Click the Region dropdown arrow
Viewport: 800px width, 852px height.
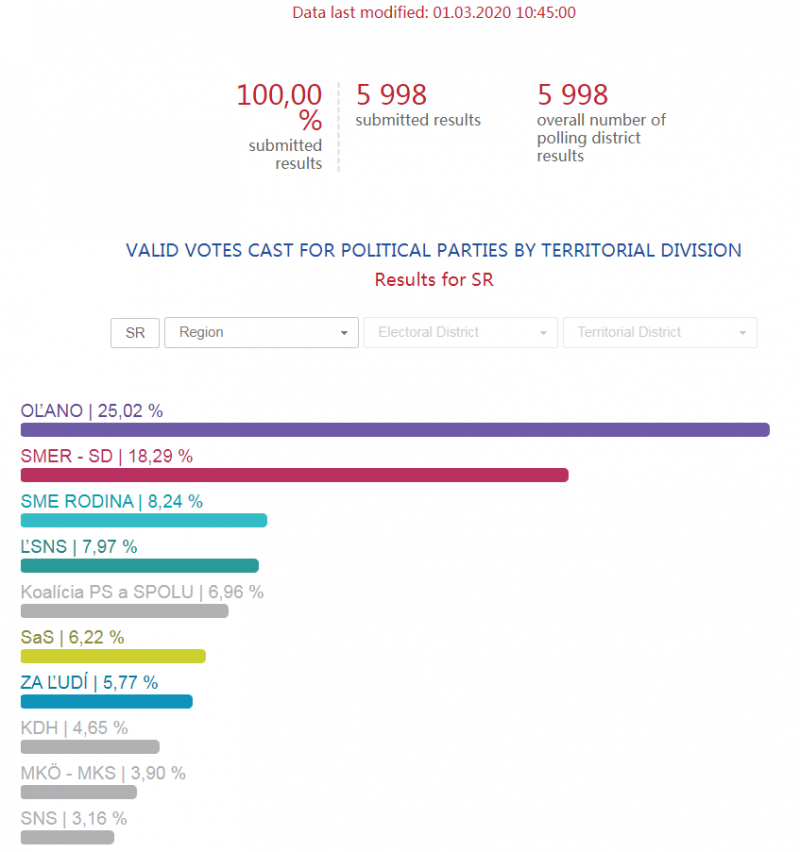(344, 333)
